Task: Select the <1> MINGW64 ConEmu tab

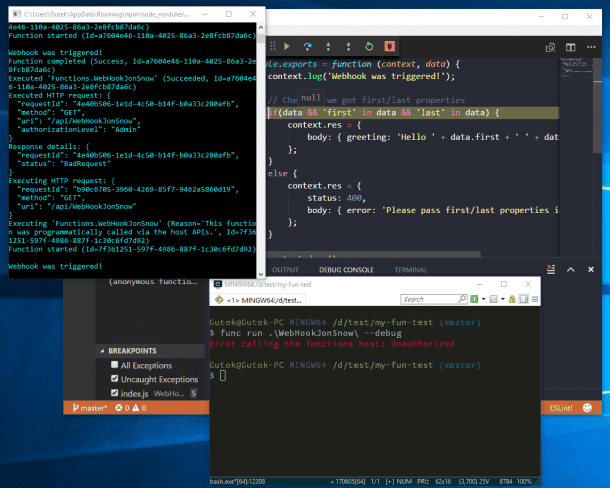Action: click(x=259, y=300)
